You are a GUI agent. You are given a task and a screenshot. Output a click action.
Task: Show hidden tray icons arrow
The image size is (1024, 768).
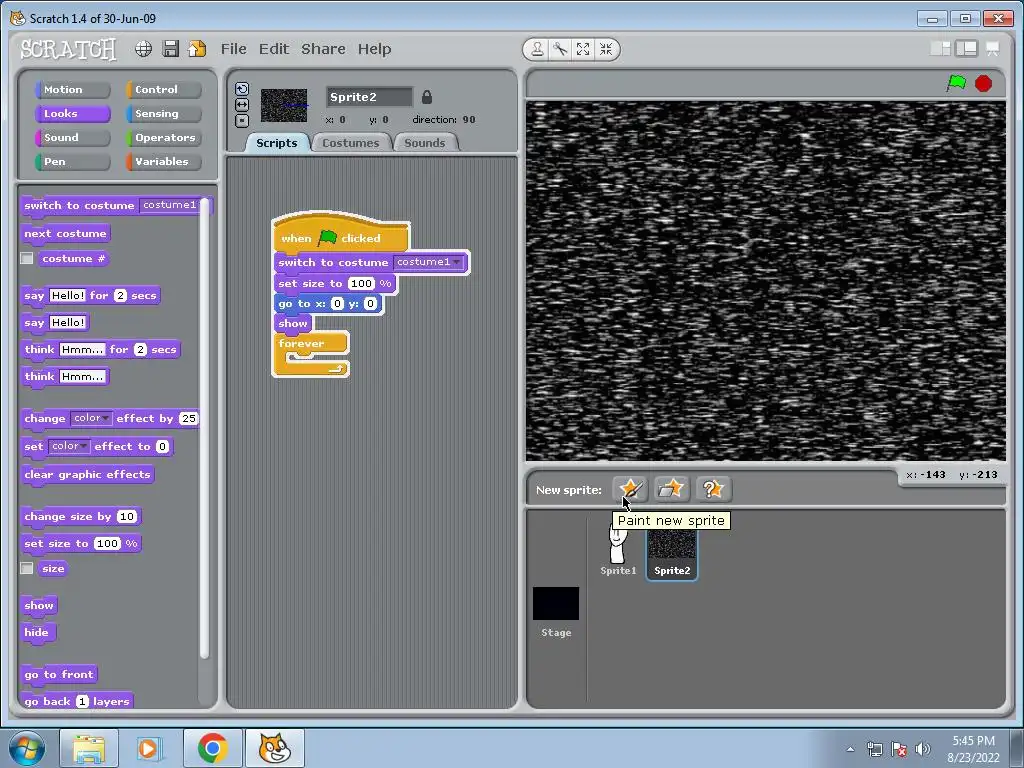pos(850,749)
